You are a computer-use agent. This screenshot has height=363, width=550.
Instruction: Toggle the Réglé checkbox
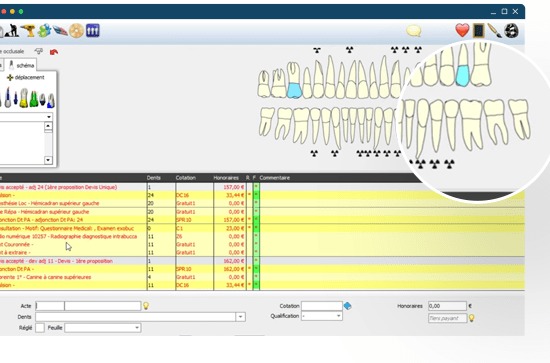40,328
